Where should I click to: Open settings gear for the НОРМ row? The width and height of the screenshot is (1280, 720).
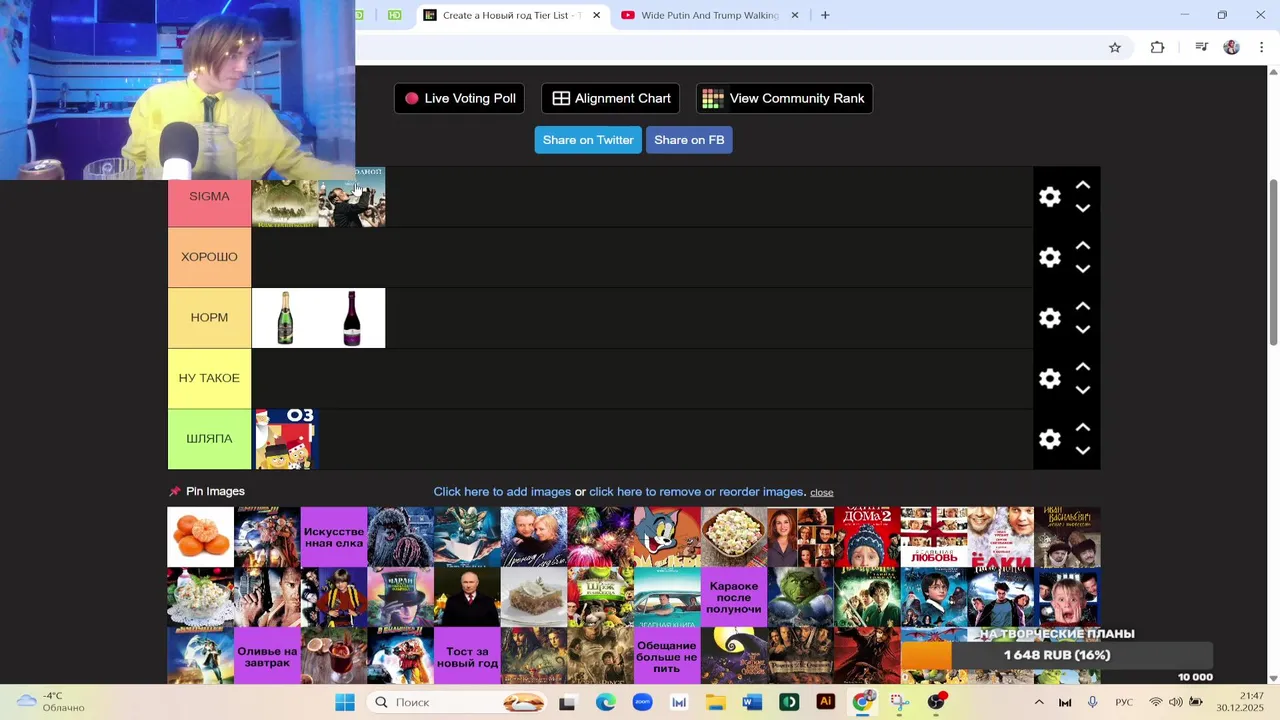pyautogui.click(x=1049, y=318)
